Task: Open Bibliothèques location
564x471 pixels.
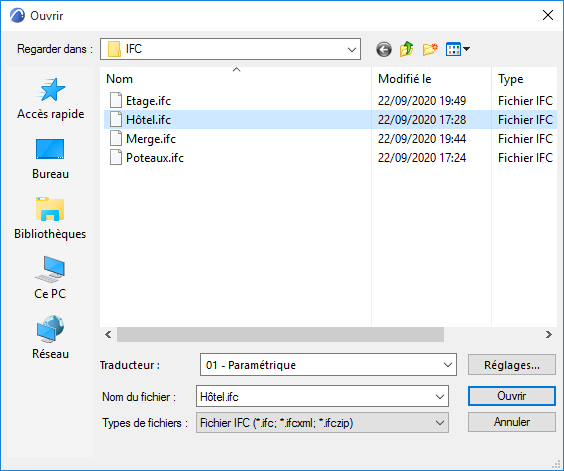Action: (50, 218)
